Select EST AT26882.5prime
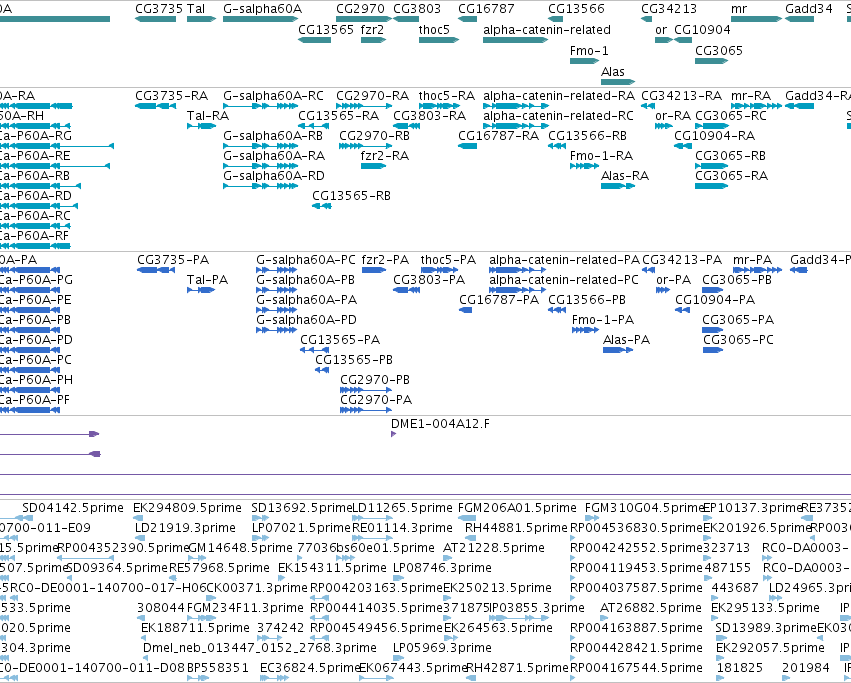851x683 pixels. 651,608
